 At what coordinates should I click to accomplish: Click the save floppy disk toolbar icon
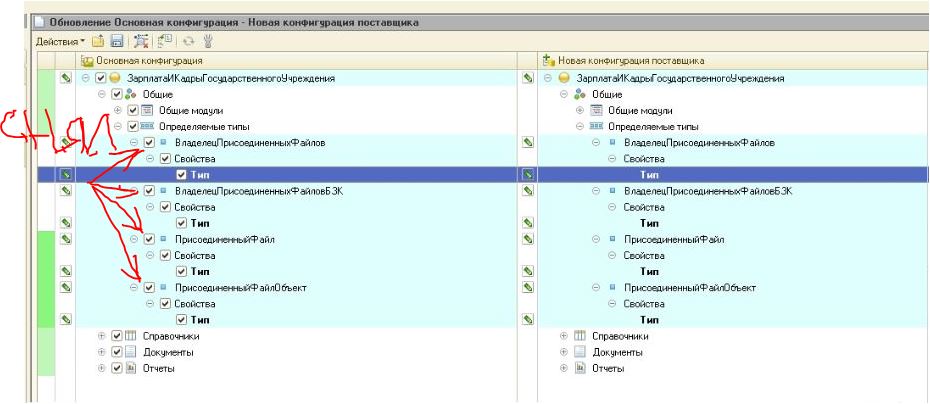116,42
